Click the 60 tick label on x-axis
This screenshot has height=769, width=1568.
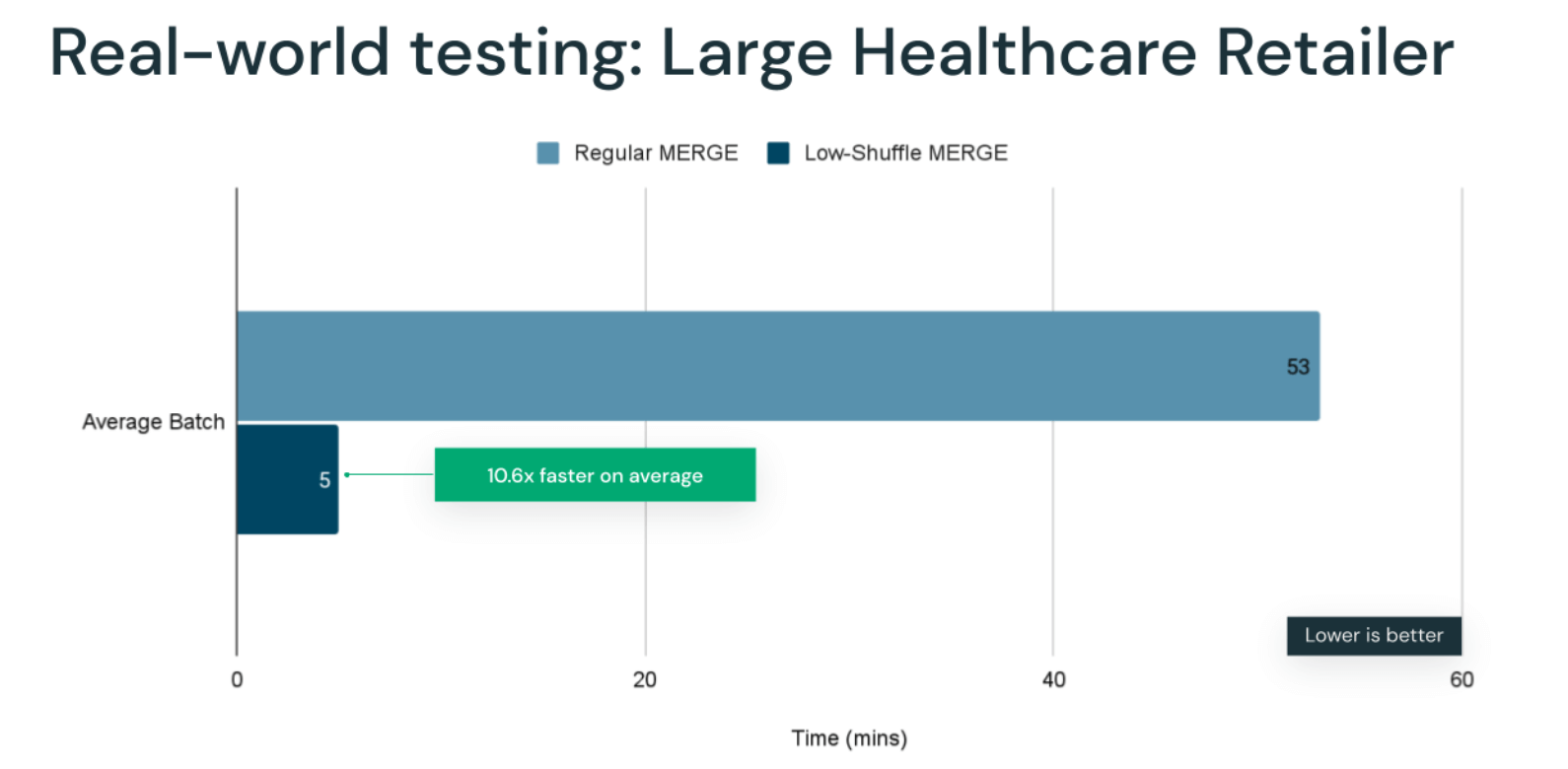[1461, 679]
